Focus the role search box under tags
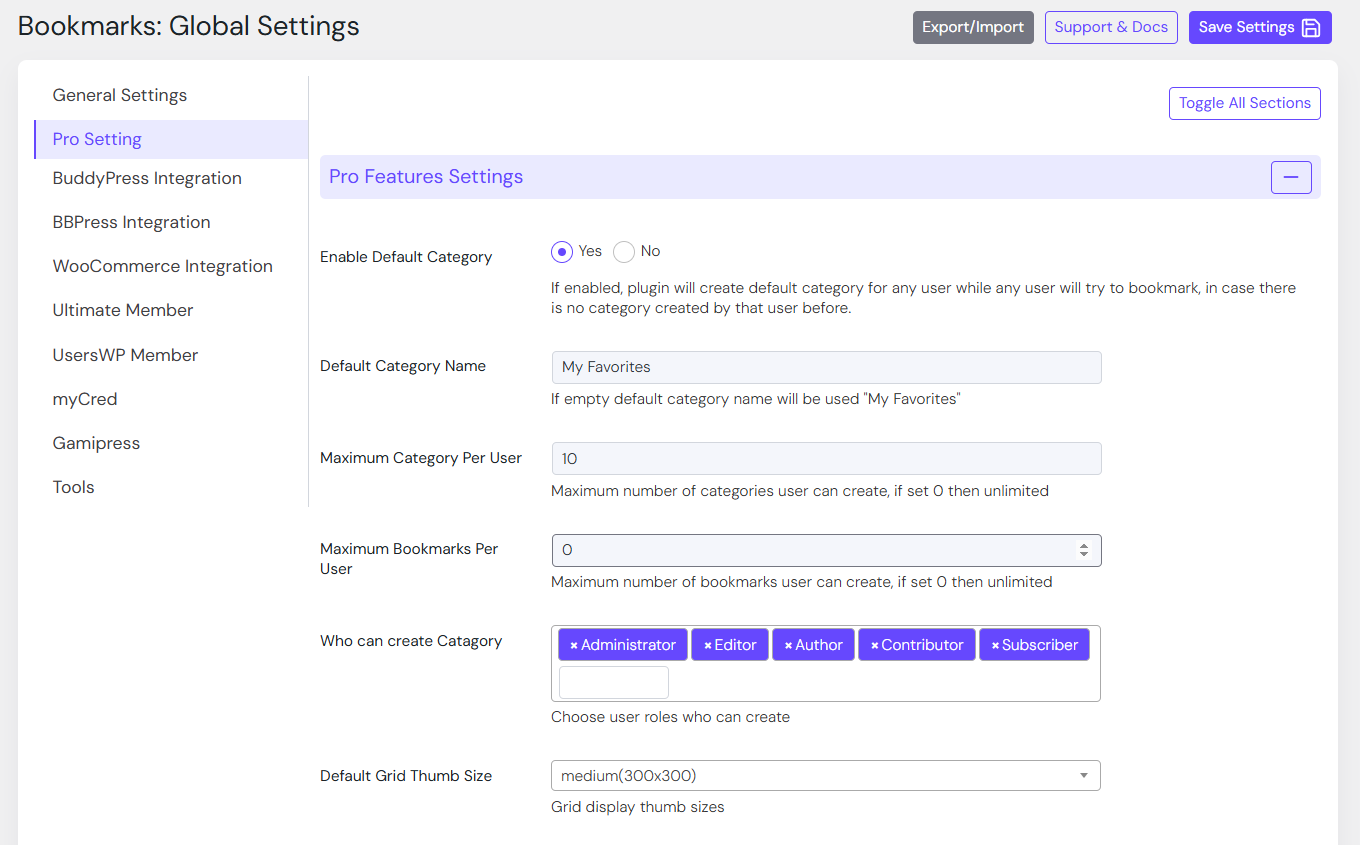 (614, 682)
